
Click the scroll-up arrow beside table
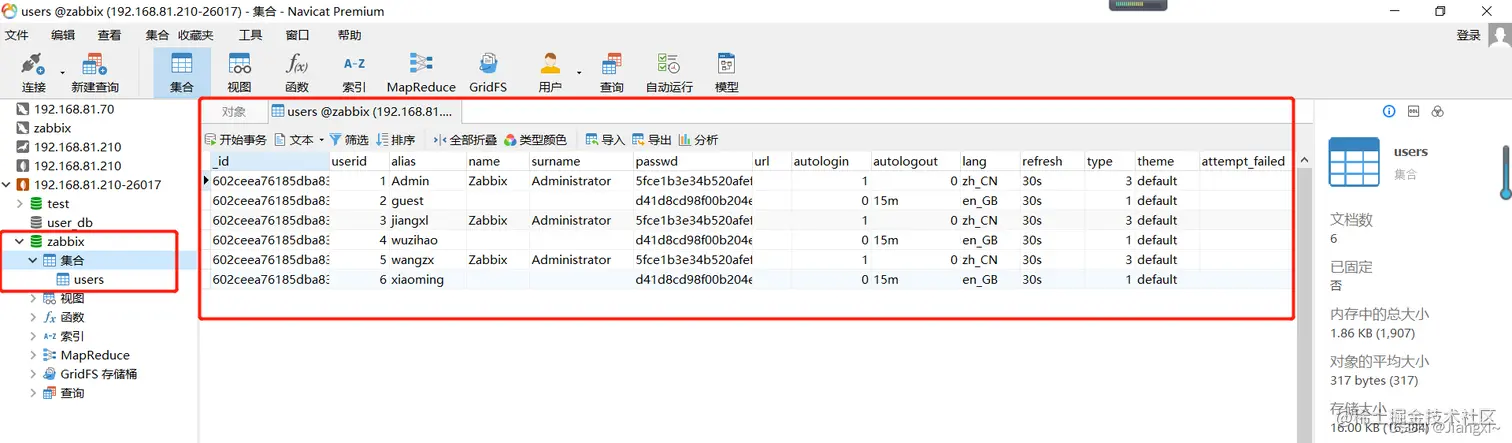click(x=1303, y=161)
